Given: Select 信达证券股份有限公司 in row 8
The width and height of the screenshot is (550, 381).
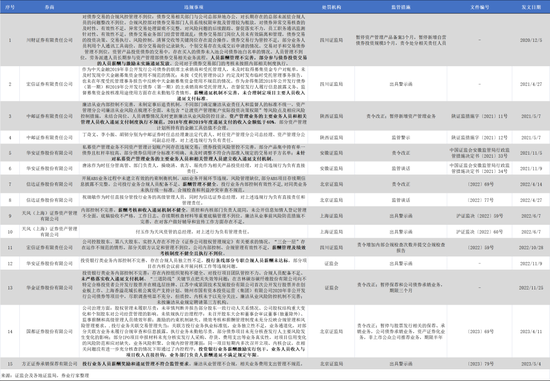Looking at the screenshot, I should (49, 200).
